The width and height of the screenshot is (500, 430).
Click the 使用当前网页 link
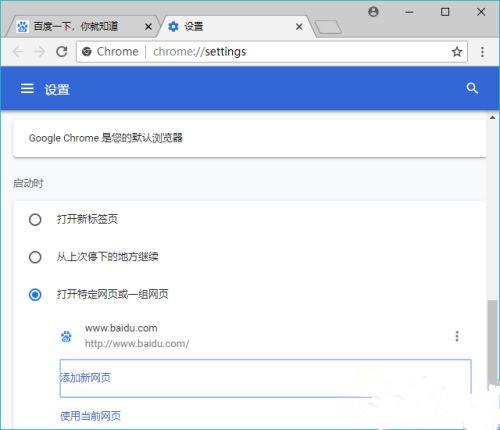pos(90,416)
